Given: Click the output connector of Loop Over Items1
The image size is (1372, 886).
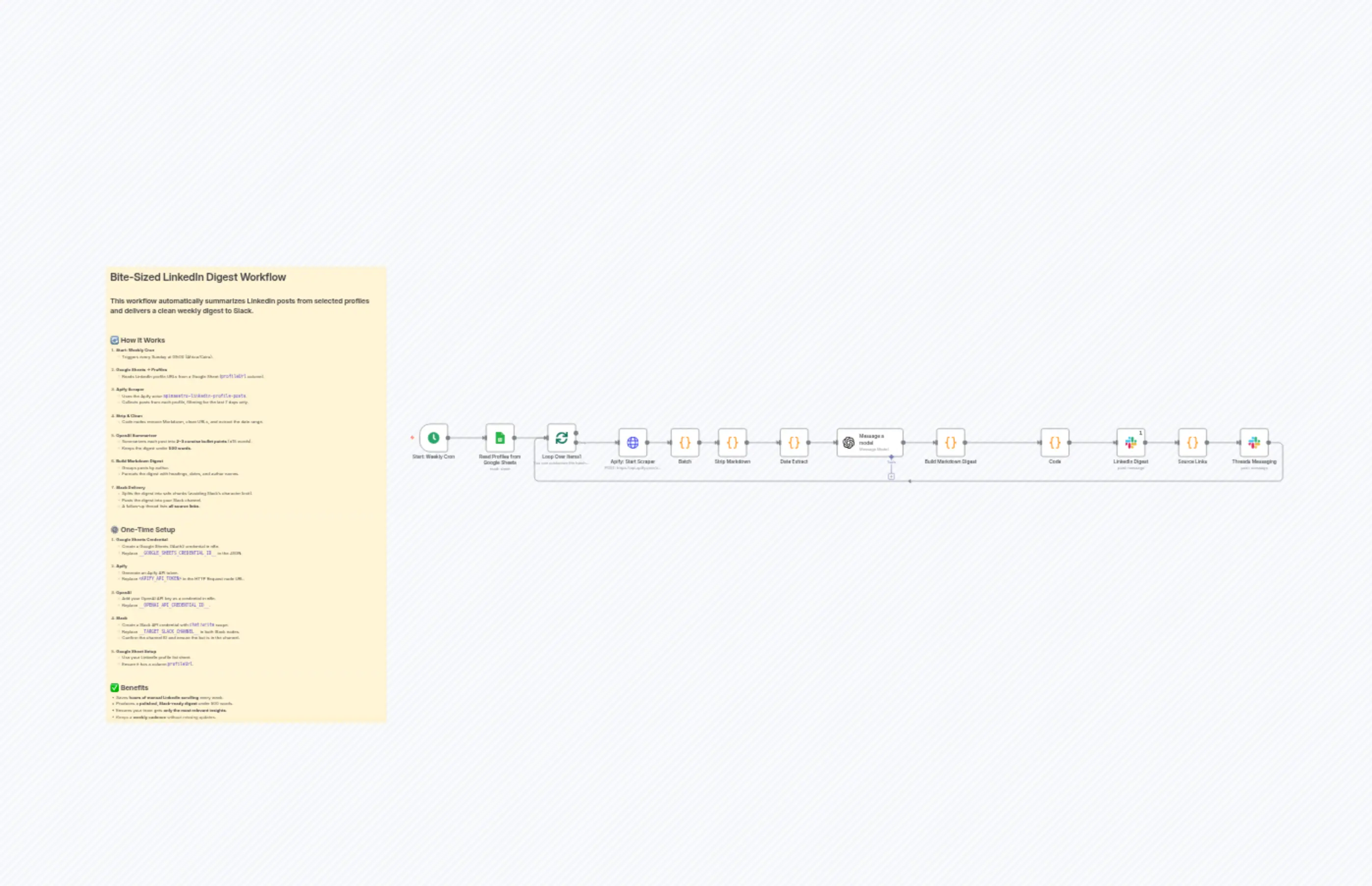Looking at the screenshot, I should 576,443.
